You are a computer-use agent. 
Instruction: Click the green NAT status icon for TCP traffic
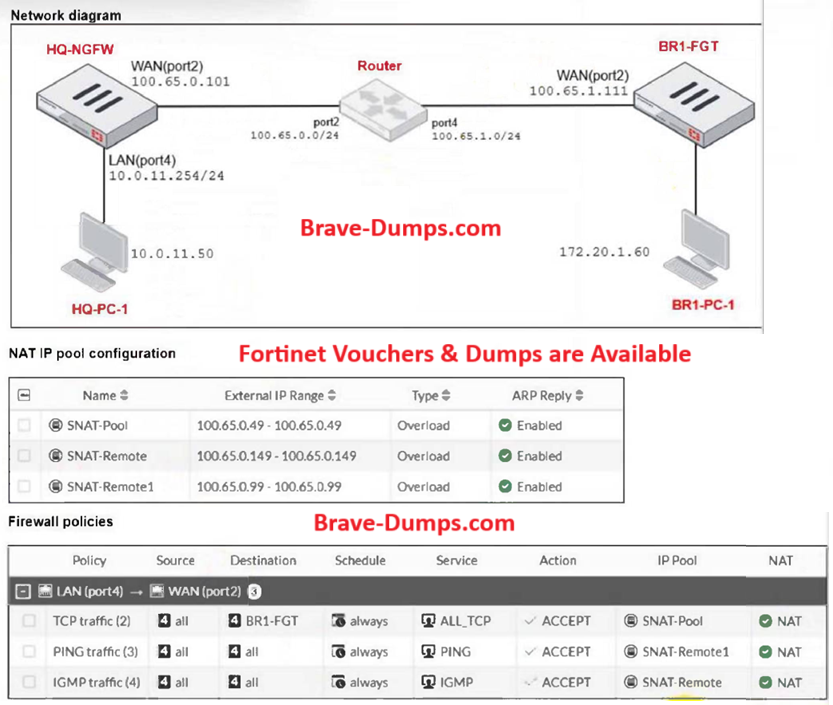point(764,621)
